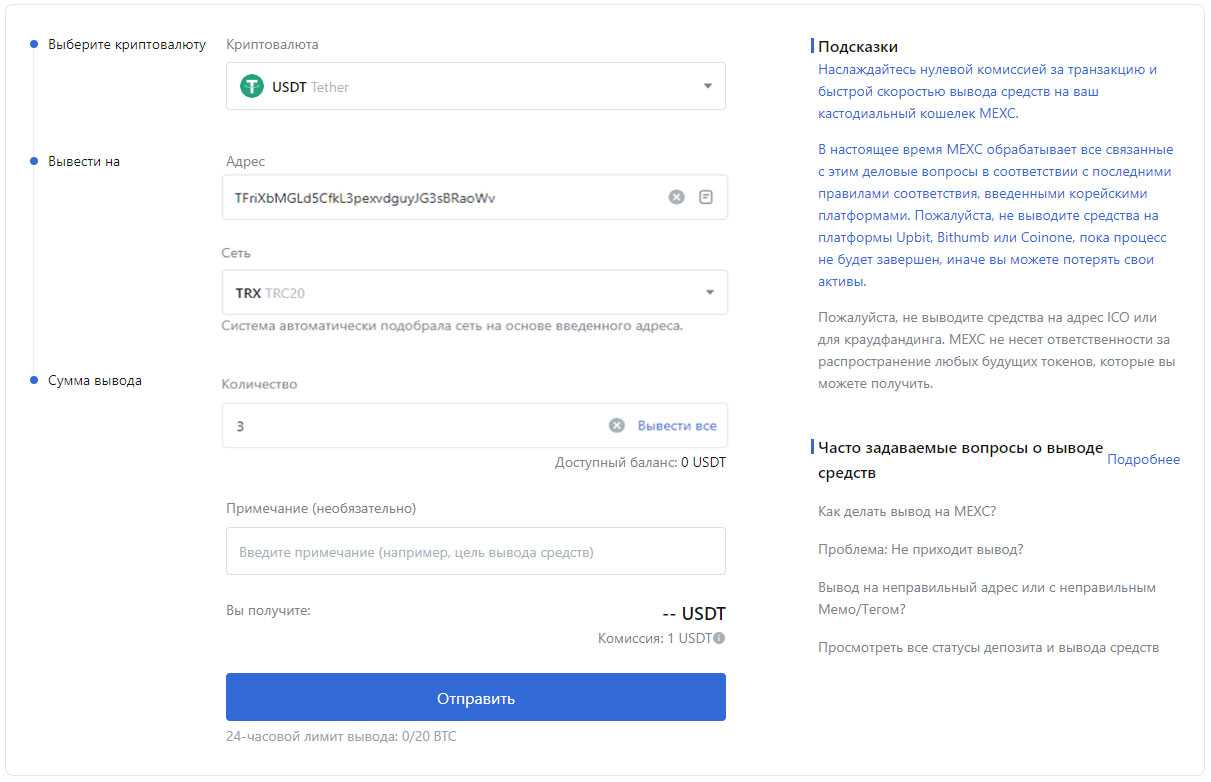Open FAQ about wrong address or Memo

pyautogui.click(x=986, y=598)
